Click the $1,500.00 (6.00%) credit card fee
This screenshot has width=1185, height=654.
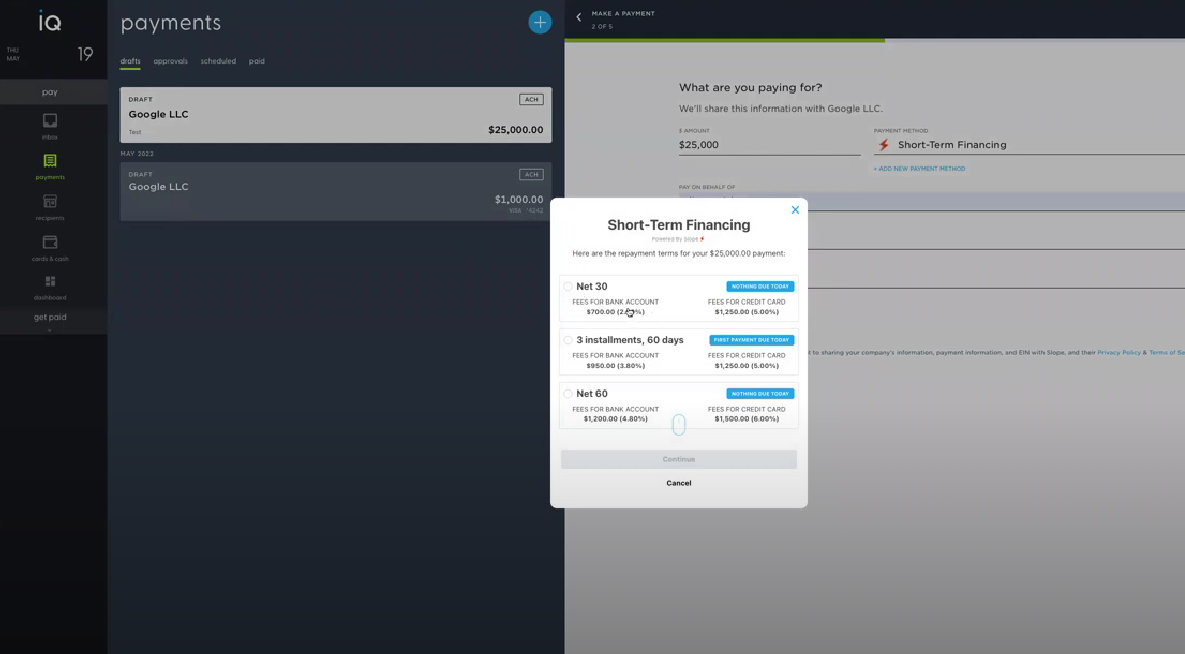pos(747,419)
